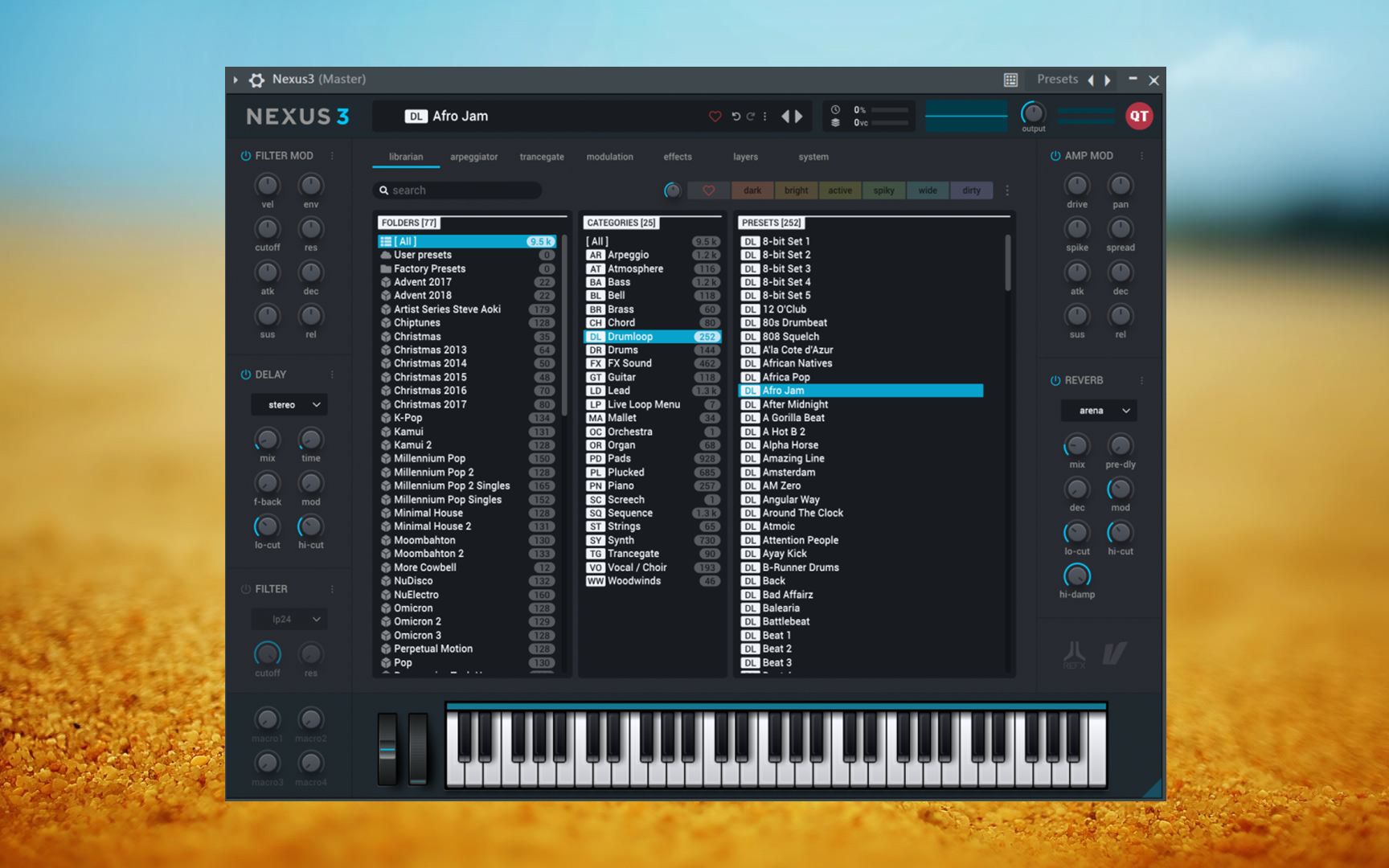Open the Nexus3 gear settings icon
This screenshot has width=1389, height=868.
point(256,80)
